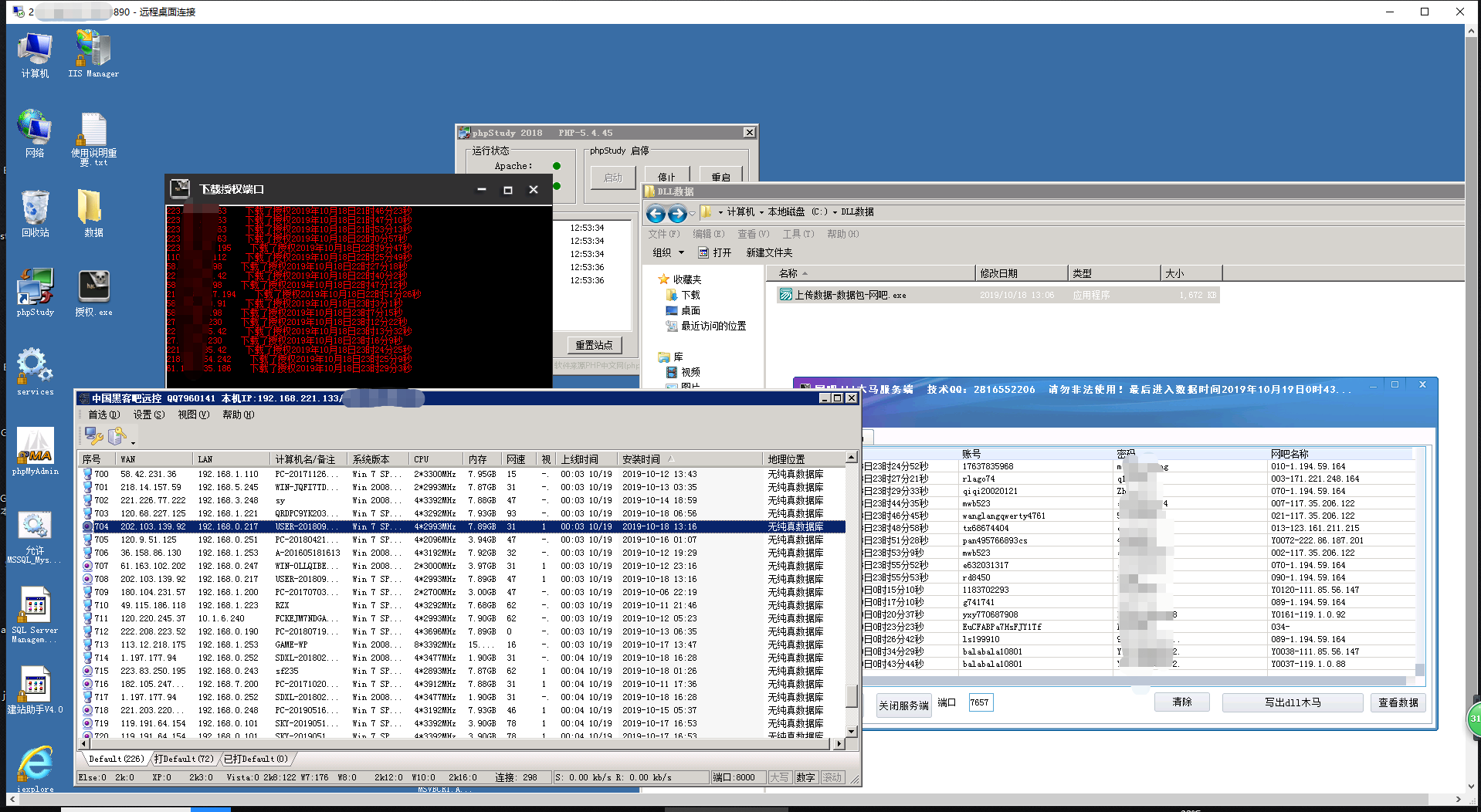Click the 停止 button in phpStudy
This screenshot has height=812, width=1481.
tap(666, 177)
